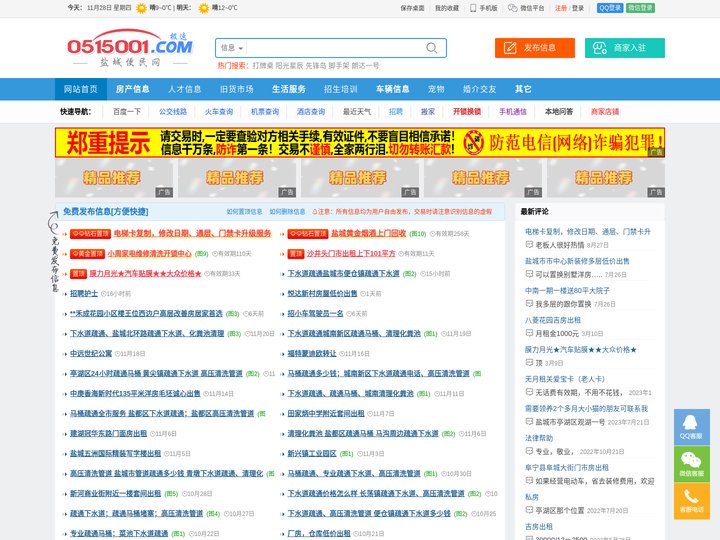
Task: Click the comment icon beside 老板人很好热情
Action: tap(529, 245)
